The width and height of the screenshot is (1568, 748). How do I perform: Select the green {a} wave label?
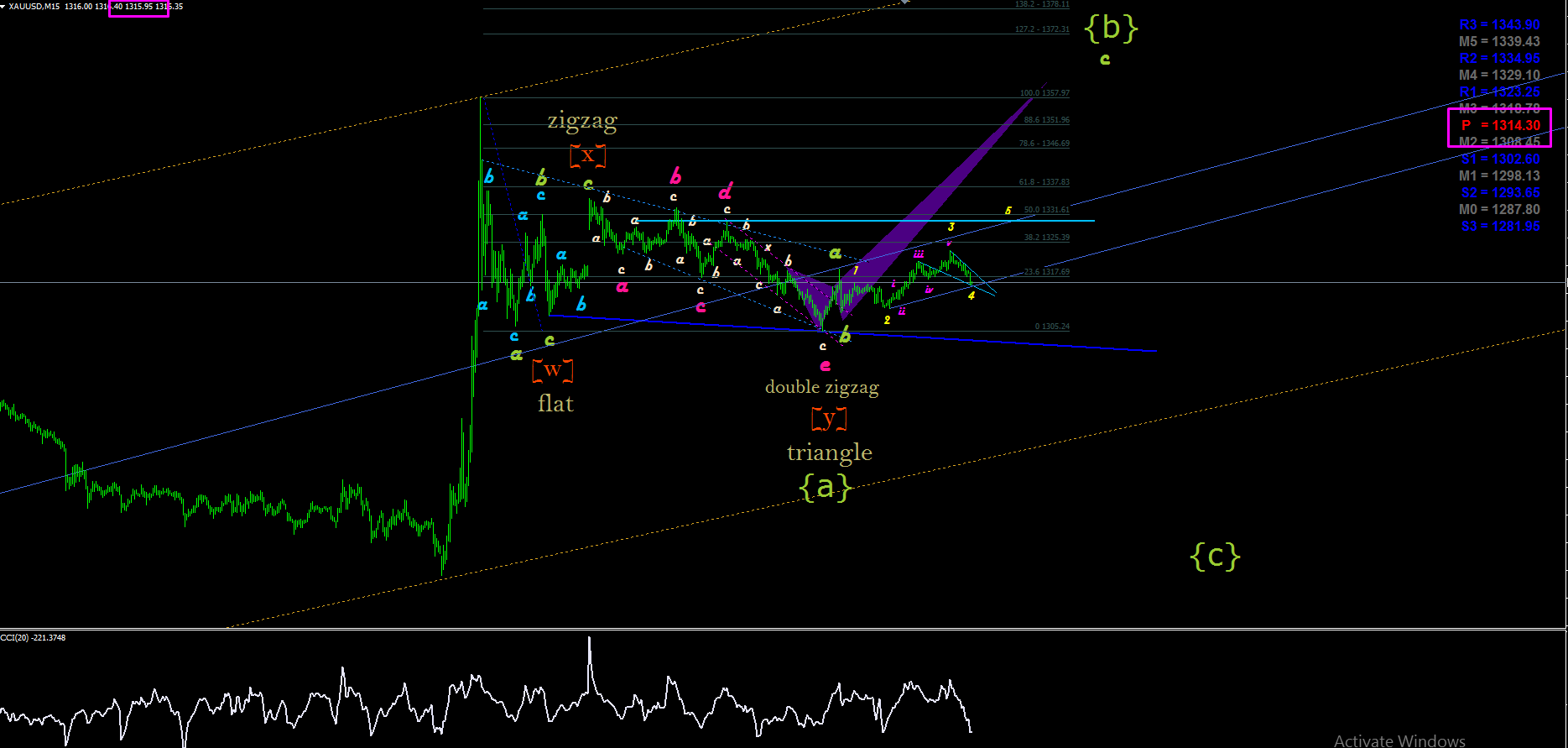[826, 486]
